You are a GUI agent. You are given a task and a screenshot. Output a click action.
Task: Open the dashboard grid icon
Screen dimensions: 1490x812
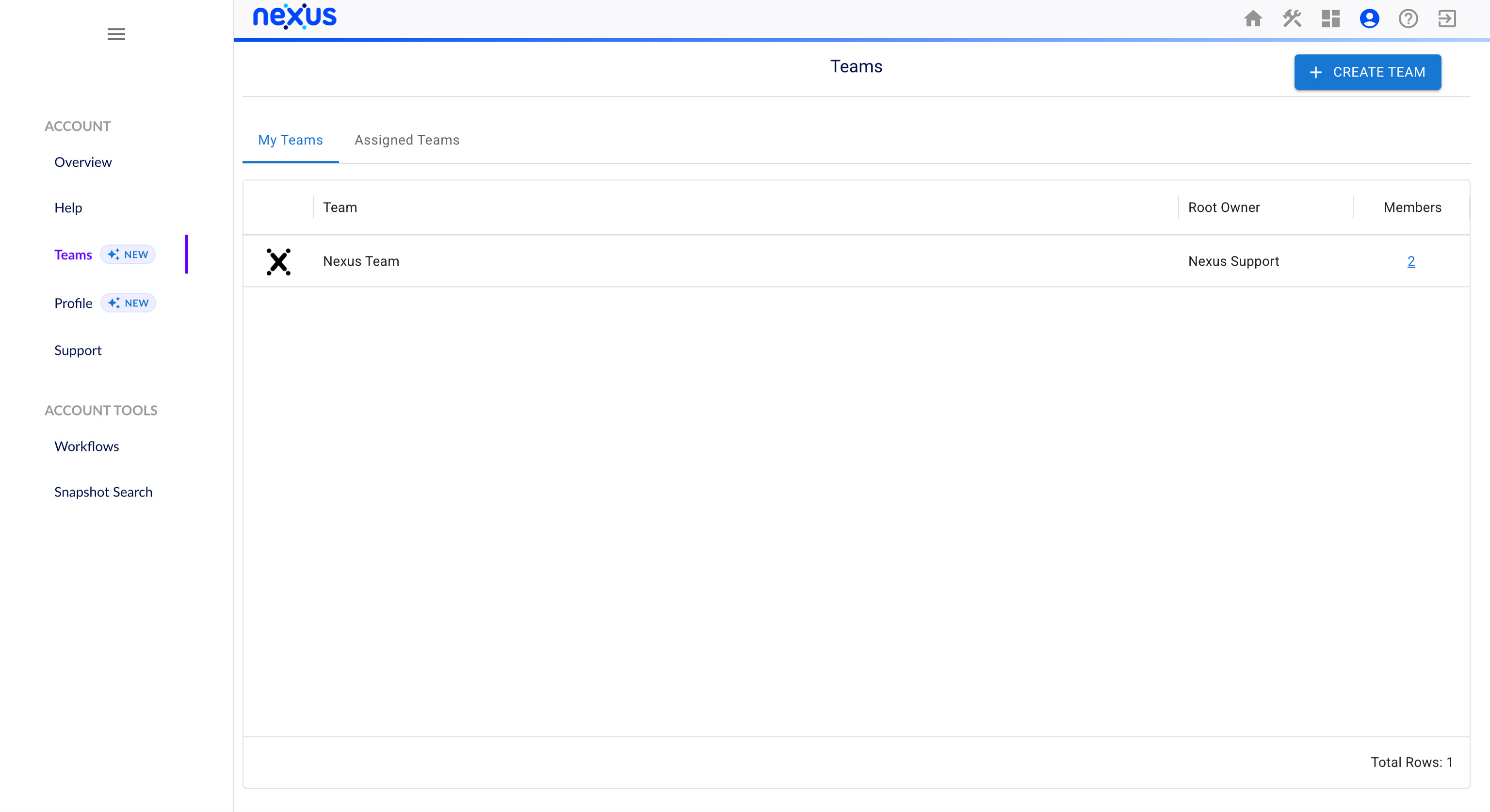click(x=1330, y=18)
